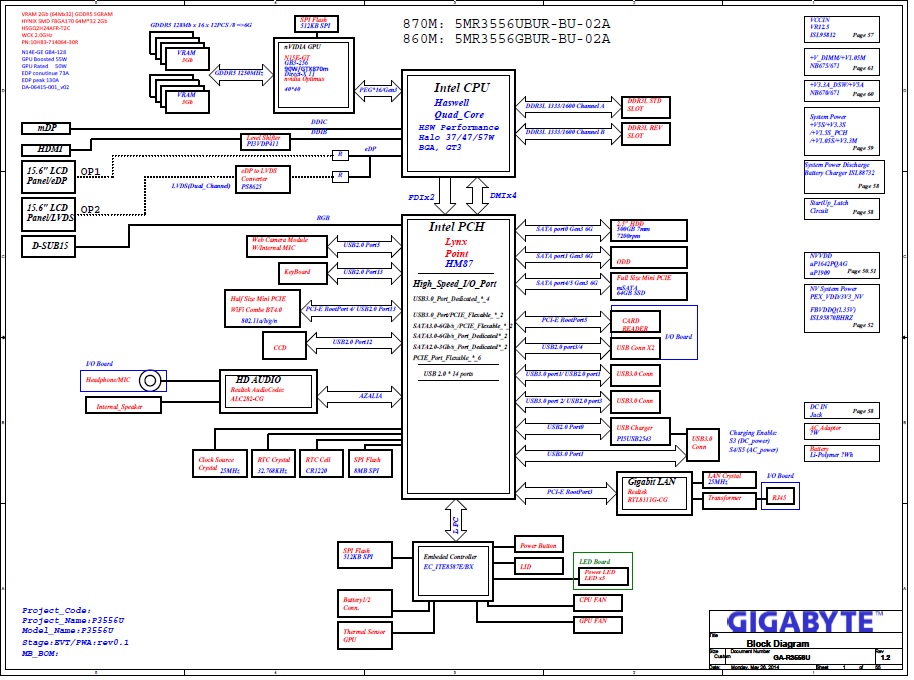Select the "mDP" connector box
This screenshot has width=914, height=680.
(46, 128)
